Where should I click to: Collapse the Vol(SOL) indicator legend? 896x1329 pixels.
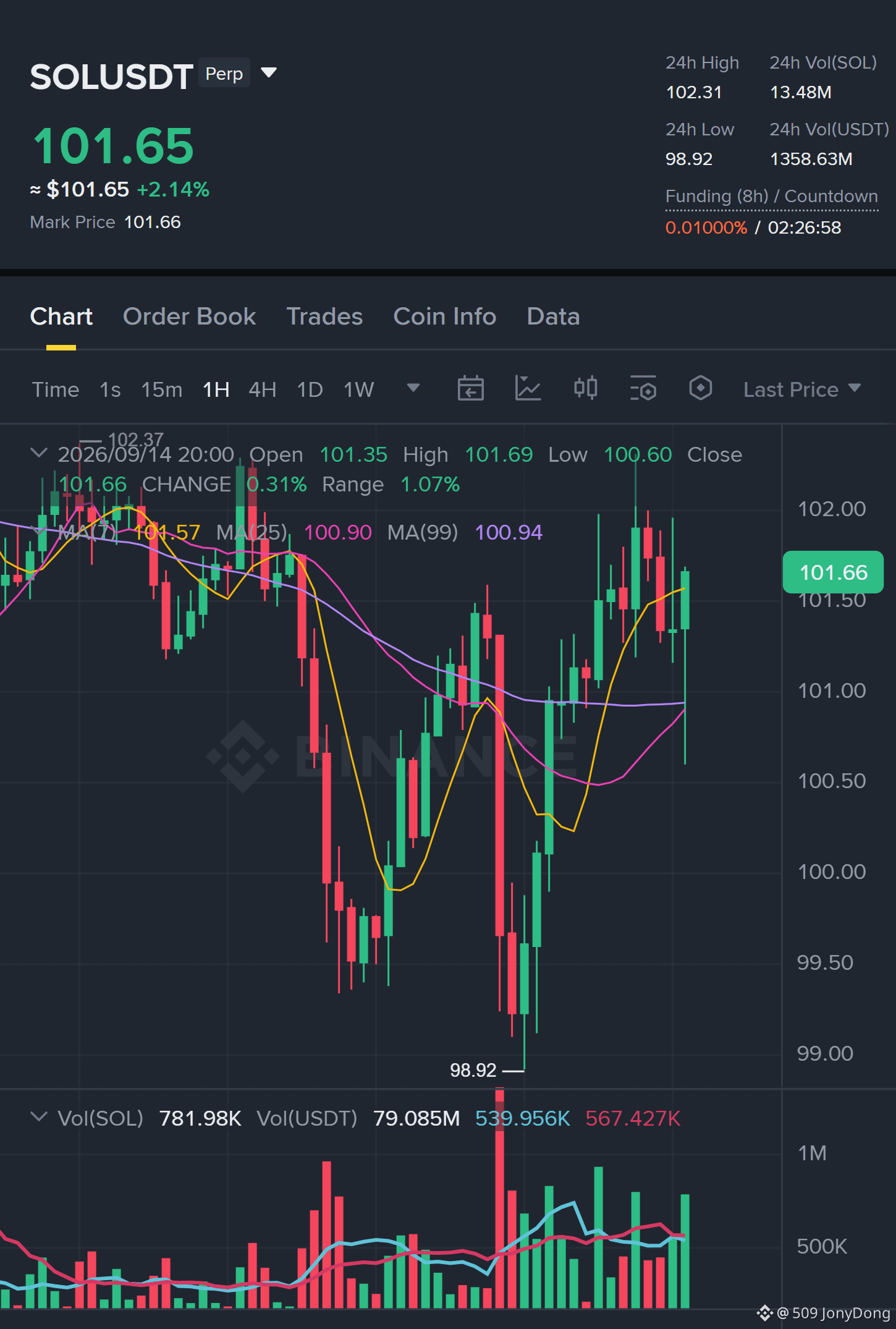38,1117
